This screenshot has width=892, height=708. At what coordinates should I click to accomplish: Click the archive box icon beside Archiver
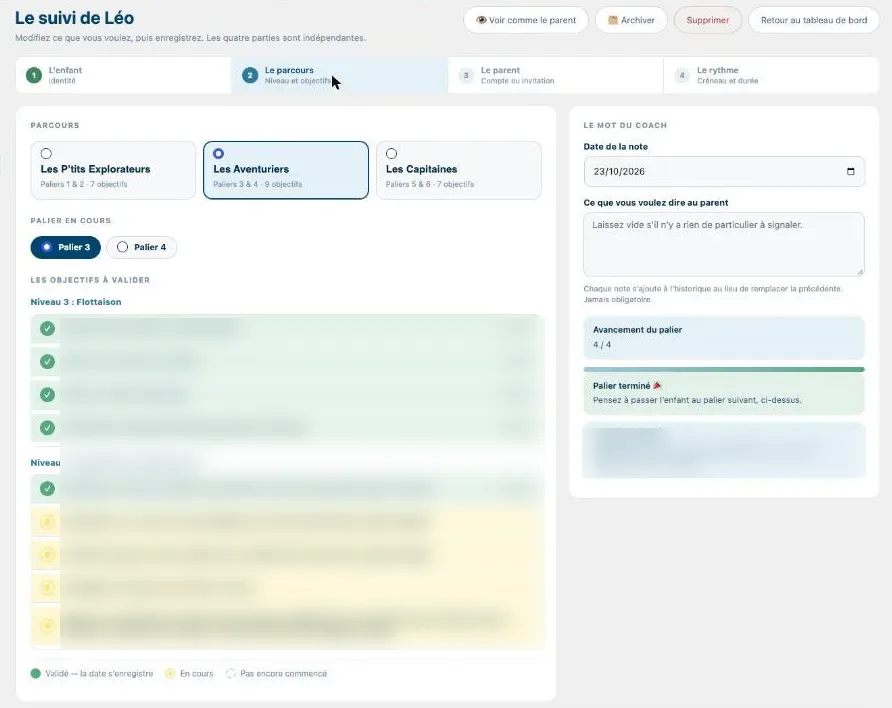pos(613,20)
